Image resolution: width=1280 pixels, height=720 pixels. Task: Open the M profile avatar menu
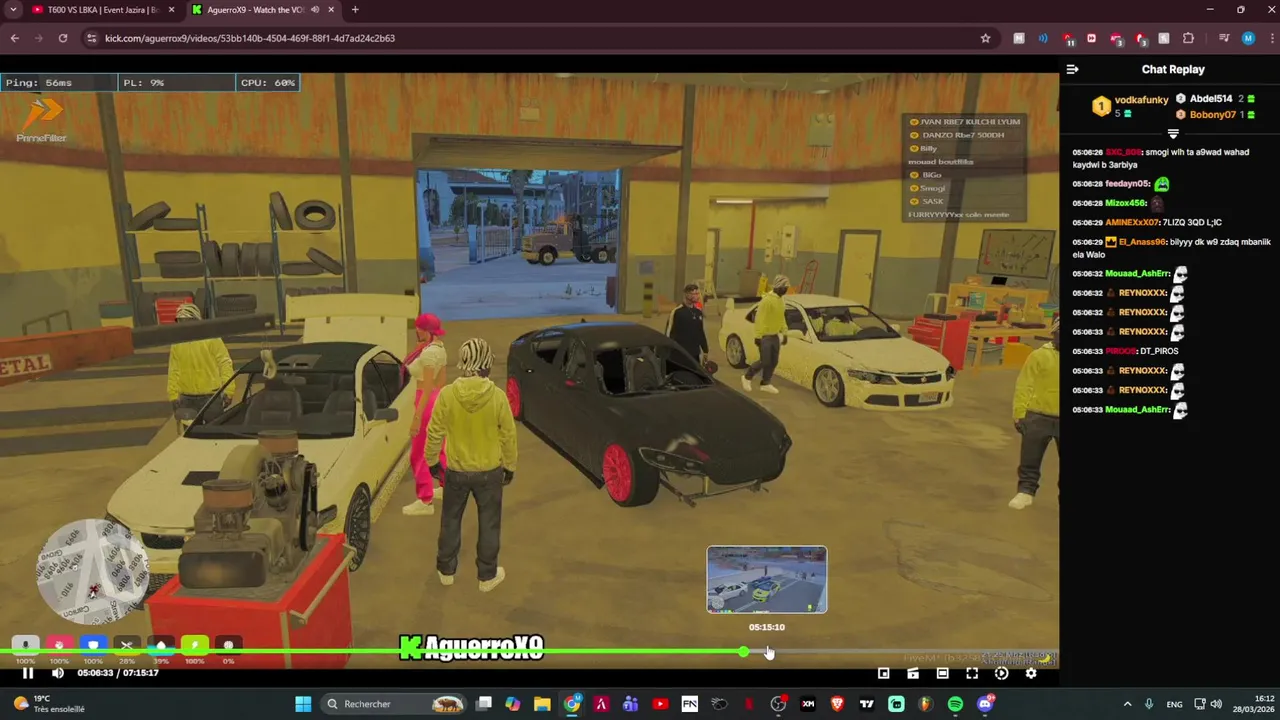coord(1248,38)
